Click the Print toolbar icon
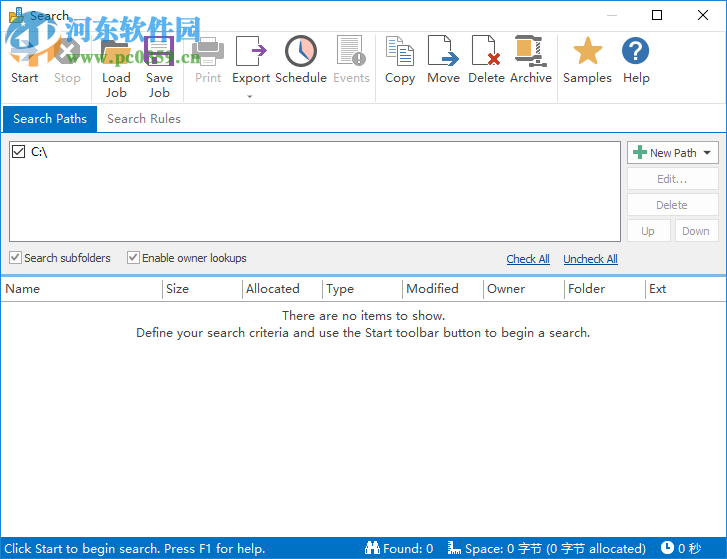727x559 pixels. click(x=208, y=51)
